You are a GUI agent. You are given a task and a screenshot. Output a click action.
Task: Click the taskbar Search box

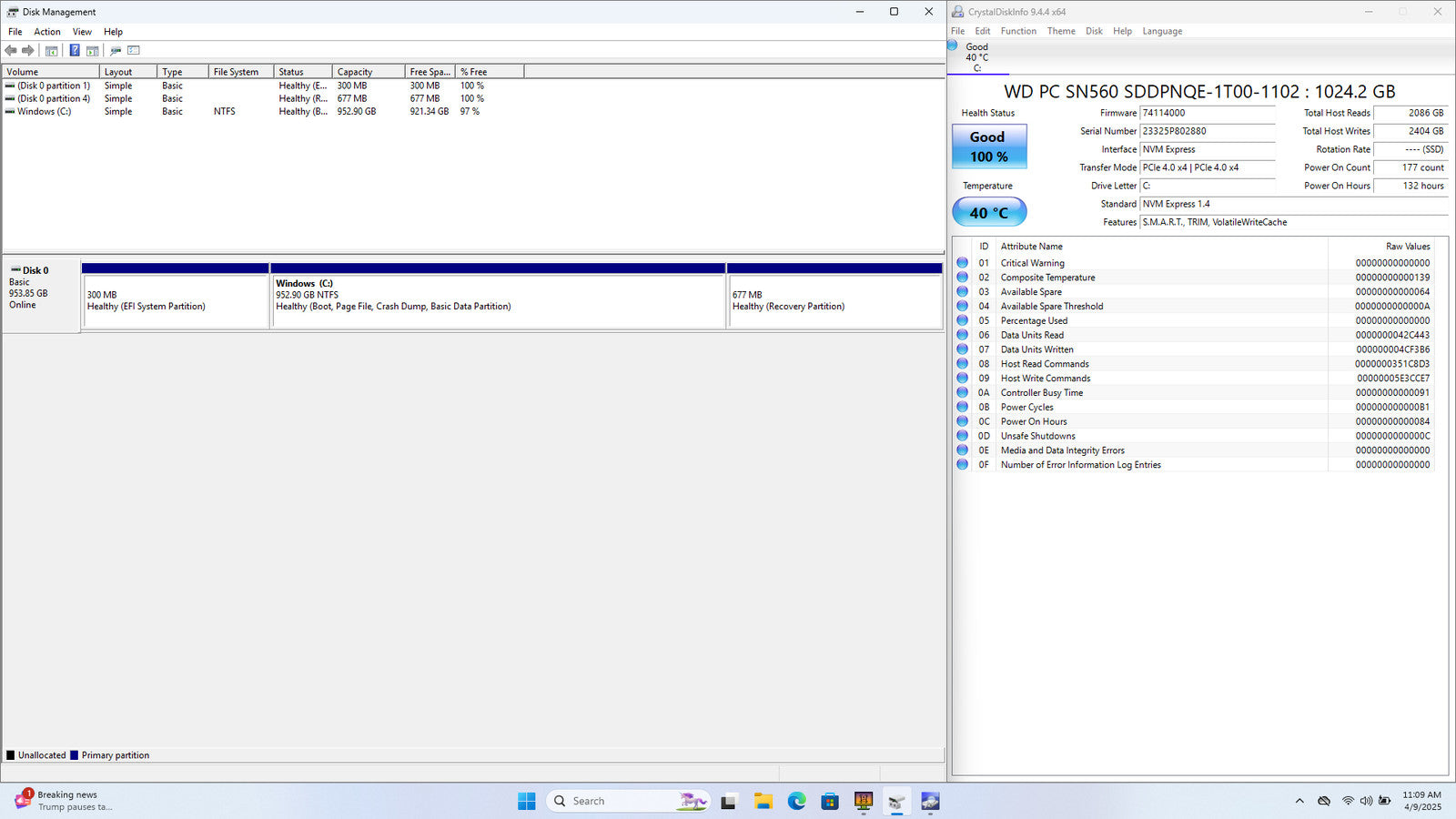point(629,801)
